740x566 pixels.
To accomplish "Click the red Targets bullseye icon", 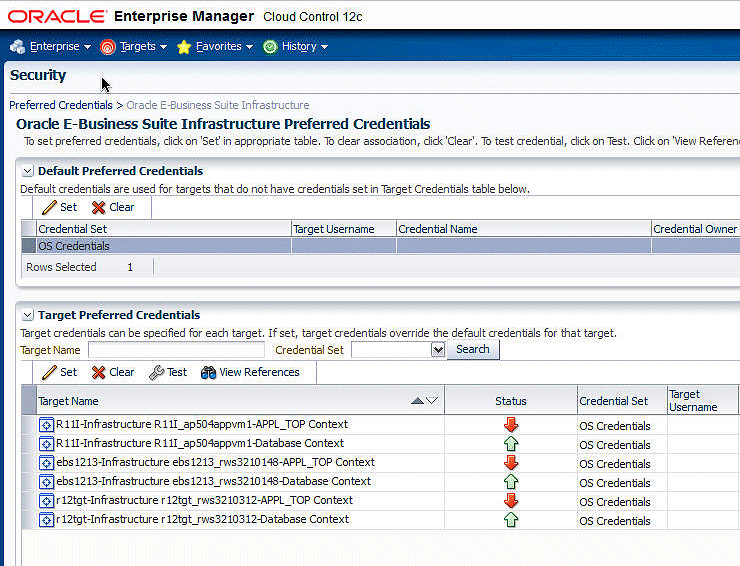I will [108, 47].
